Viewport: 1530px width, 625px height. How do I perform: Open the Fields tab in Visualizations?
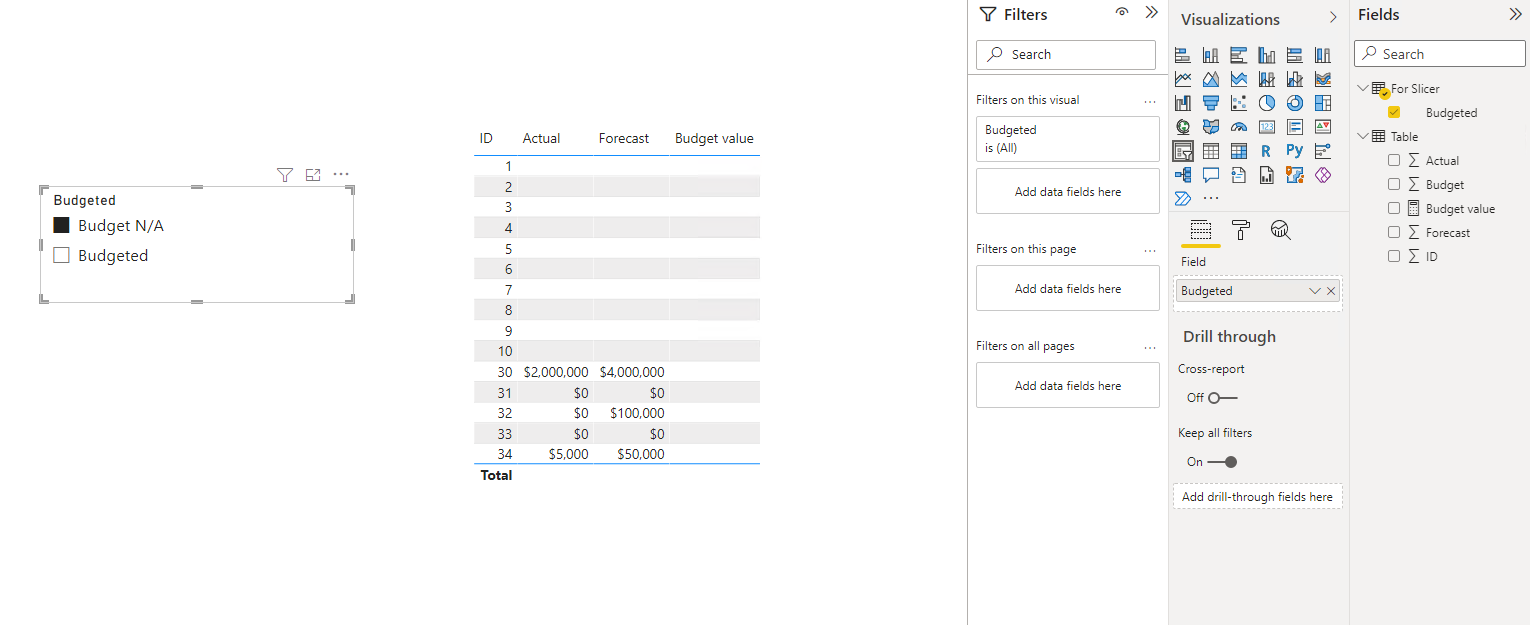[1201, 230]
